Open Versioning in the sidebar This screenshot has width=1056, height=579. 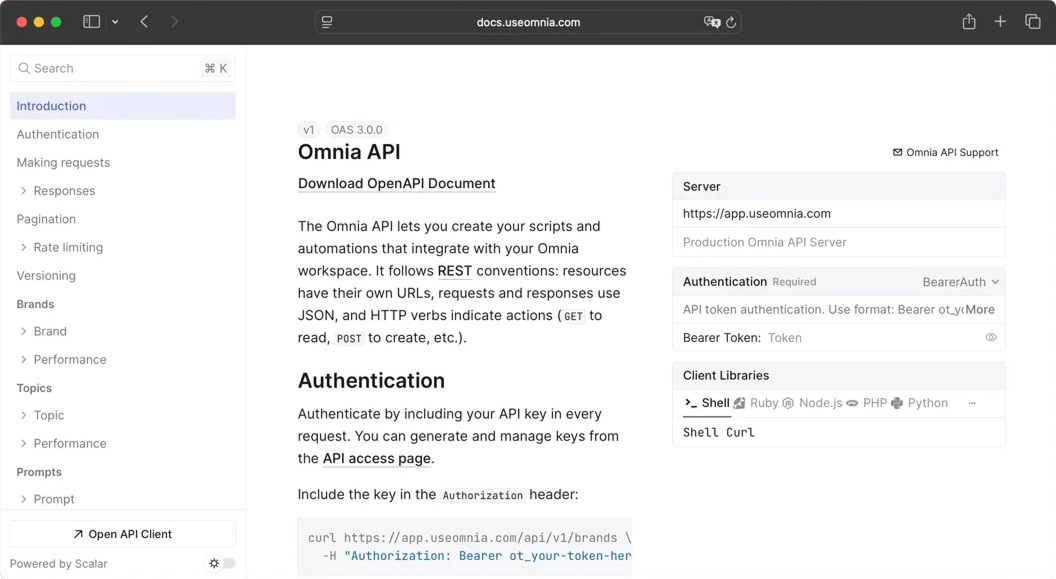coord(46,275)
